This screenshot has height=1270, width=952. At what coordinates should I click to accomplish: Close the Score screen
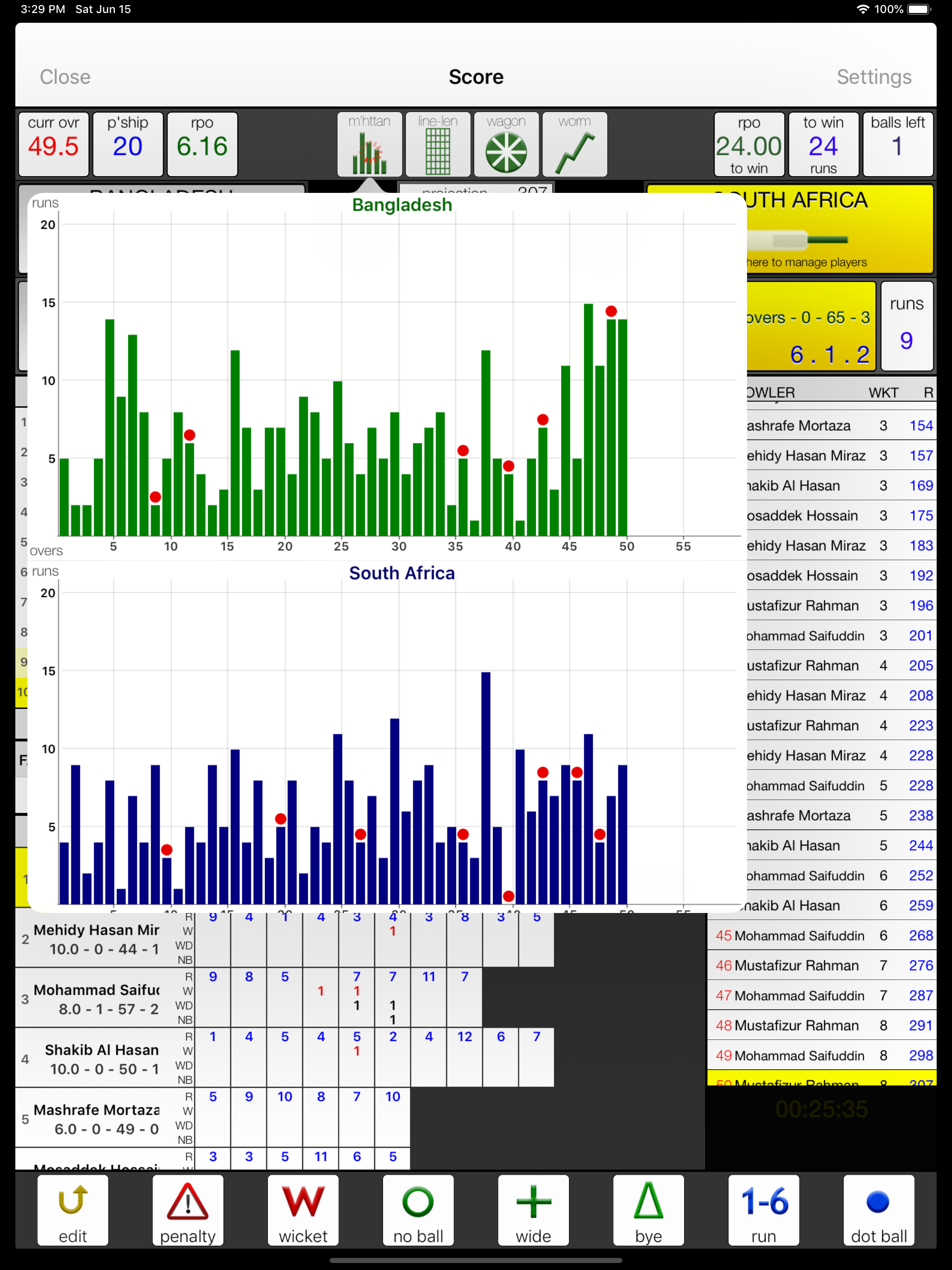click(x=65, y=77)
